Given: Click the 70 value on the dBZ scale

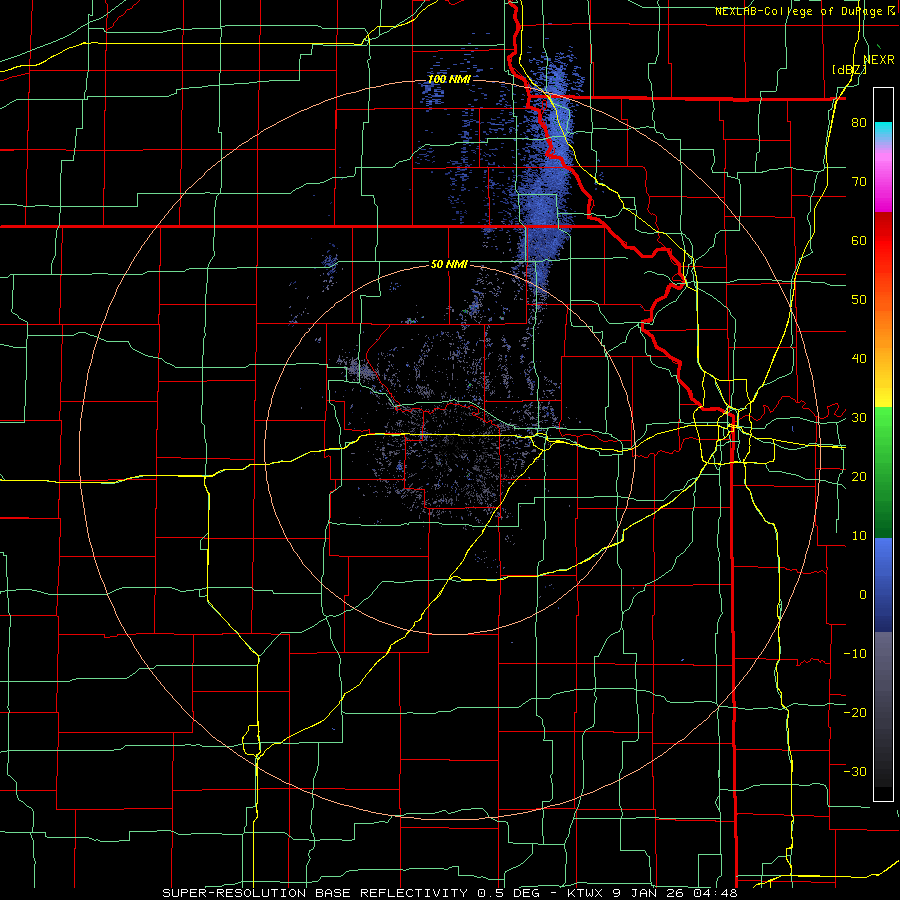Looking at the screenshot, I should 859,182.
